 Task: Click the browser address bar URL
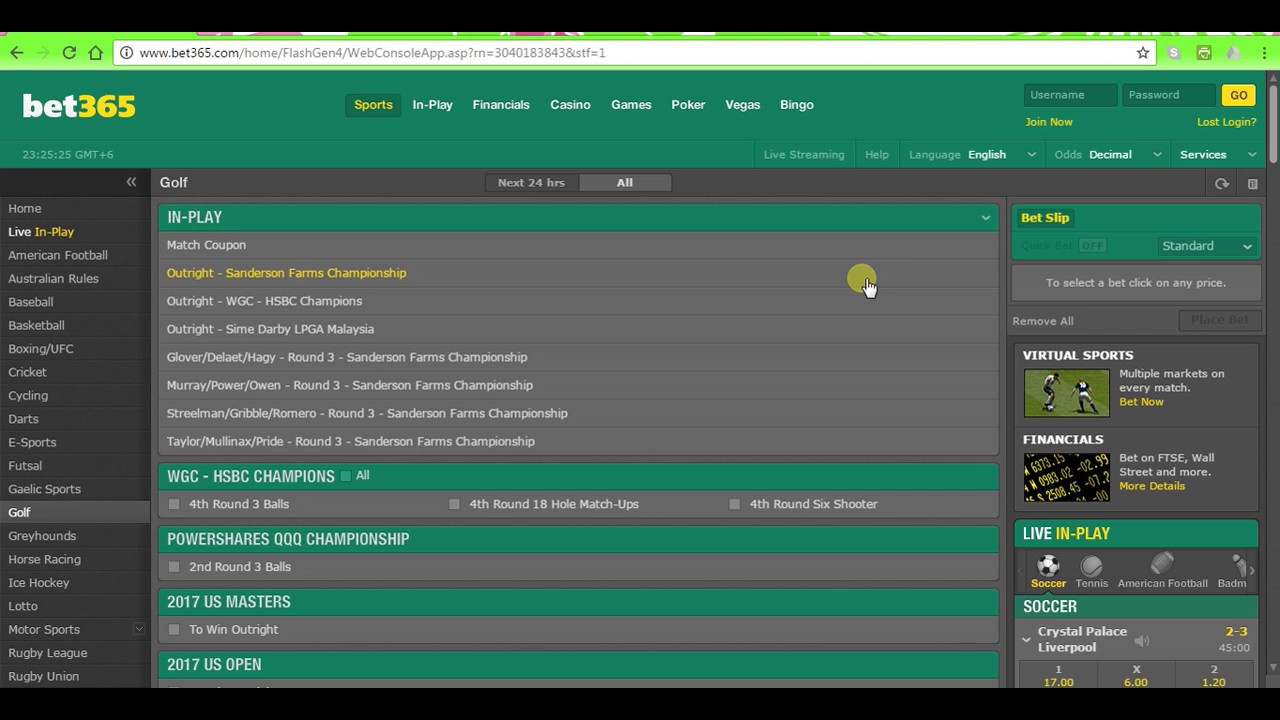pyautogui.click(x=372, y=53)
